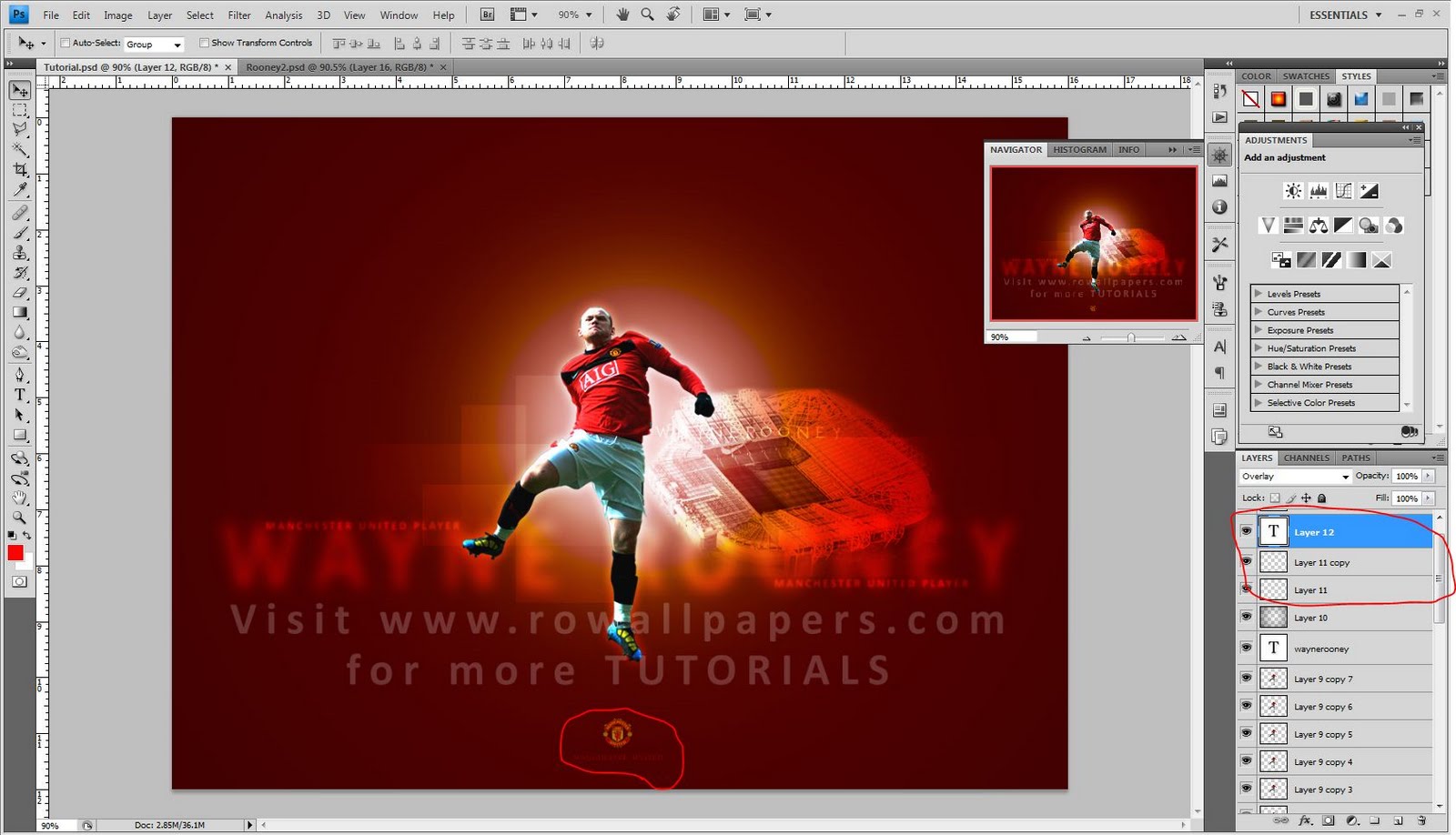Add a Photo Filter adjustment
This screenshot has width=1456, height=835.
pos(1369,226)
